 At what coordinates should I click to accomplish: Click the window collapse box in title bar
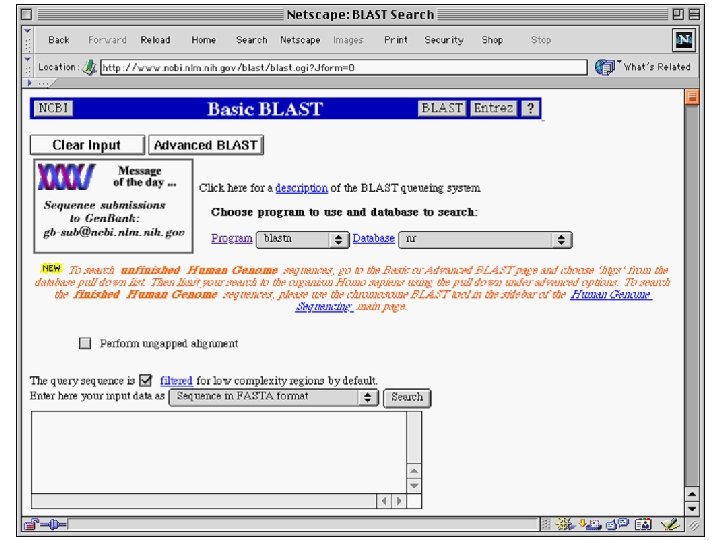pos(694,14)
